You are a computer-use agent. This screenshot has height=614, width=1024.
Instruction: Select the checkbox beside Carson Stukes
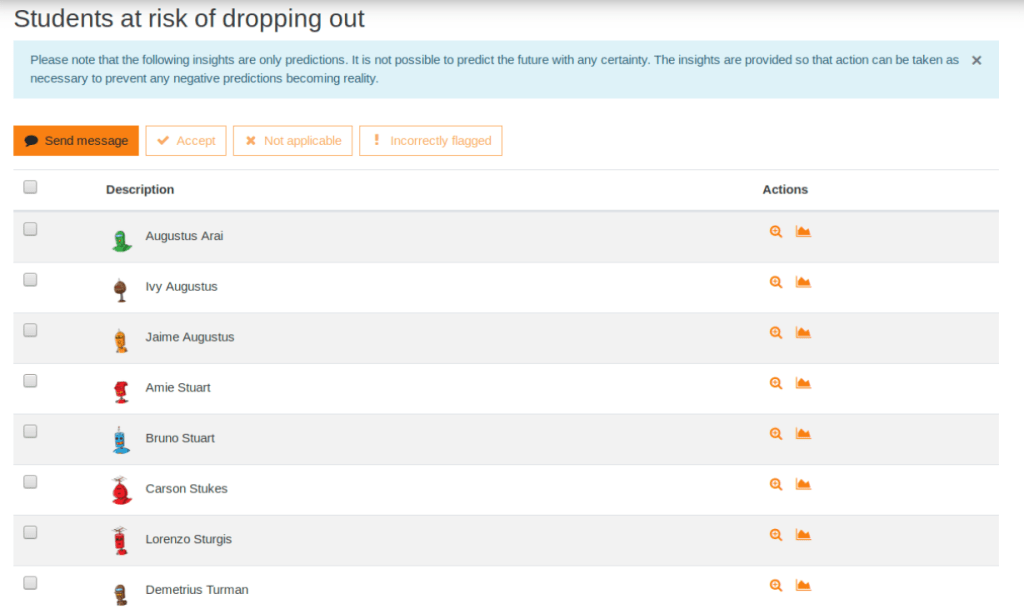[30, 482]
